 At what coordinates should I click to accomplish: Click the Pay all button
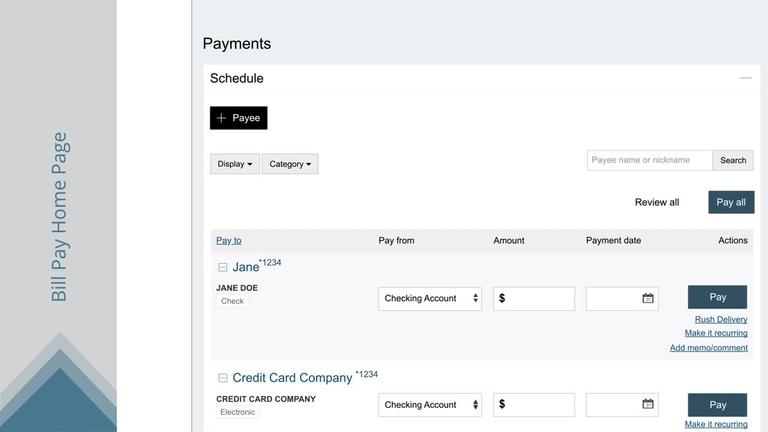pos(731,202)
